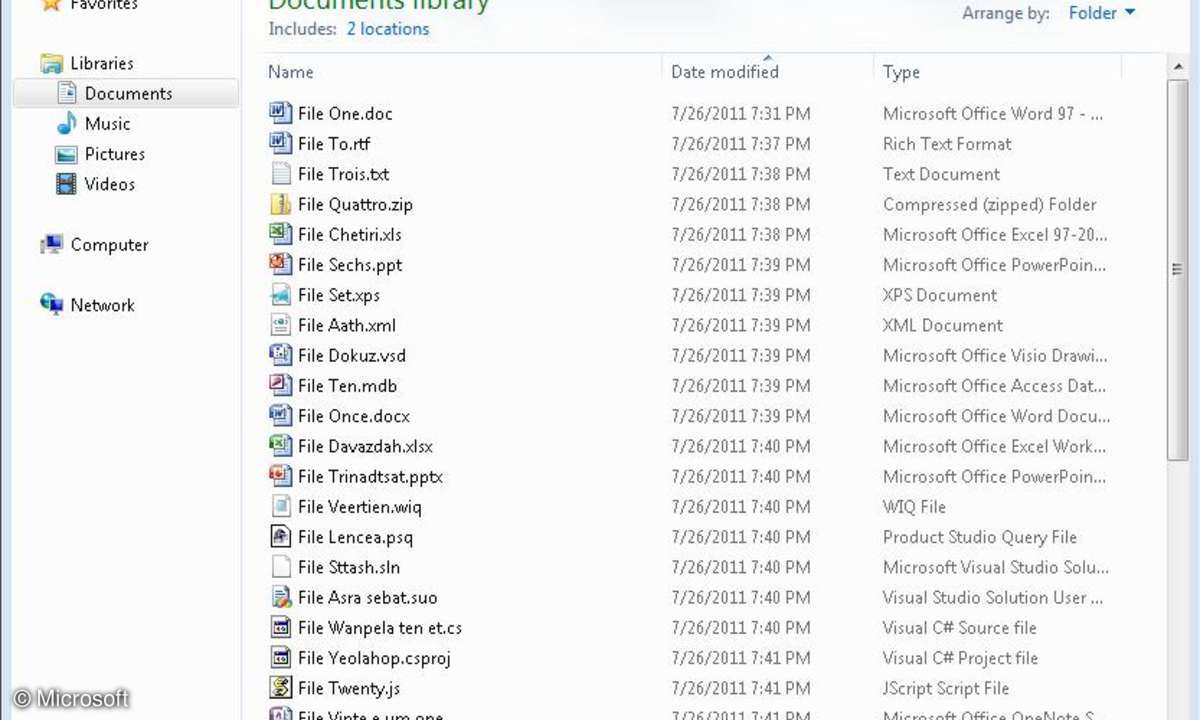1200x720 pixels.
Task: Click the type cell of File One.doc
Action: (x=993, y=114)
